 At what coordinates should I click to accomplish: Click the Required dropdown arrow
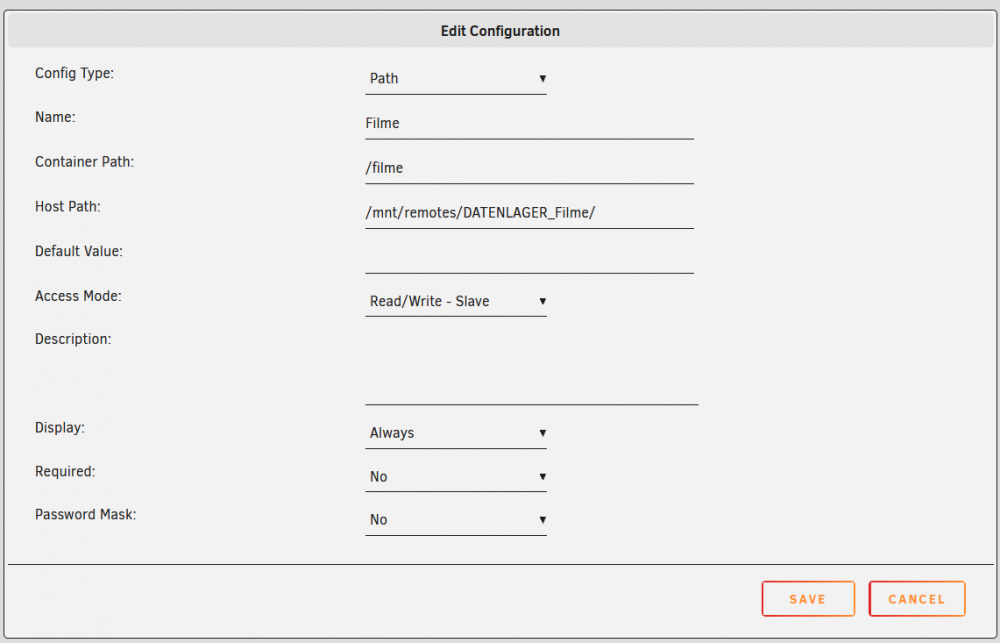[542, 476]
